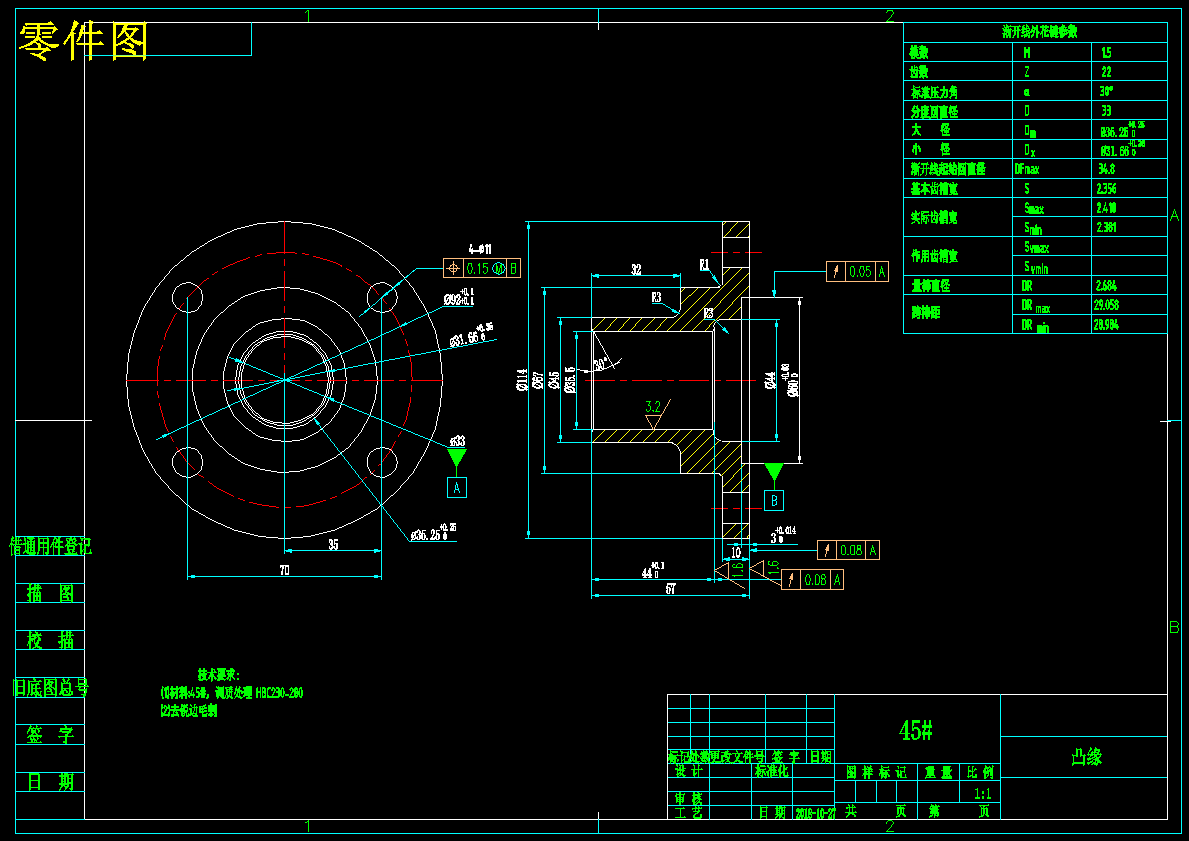The height and width of the screenshot is (841, 1189).
Task: Click the '35' dimension under the front view
Action: click(333, 544)
